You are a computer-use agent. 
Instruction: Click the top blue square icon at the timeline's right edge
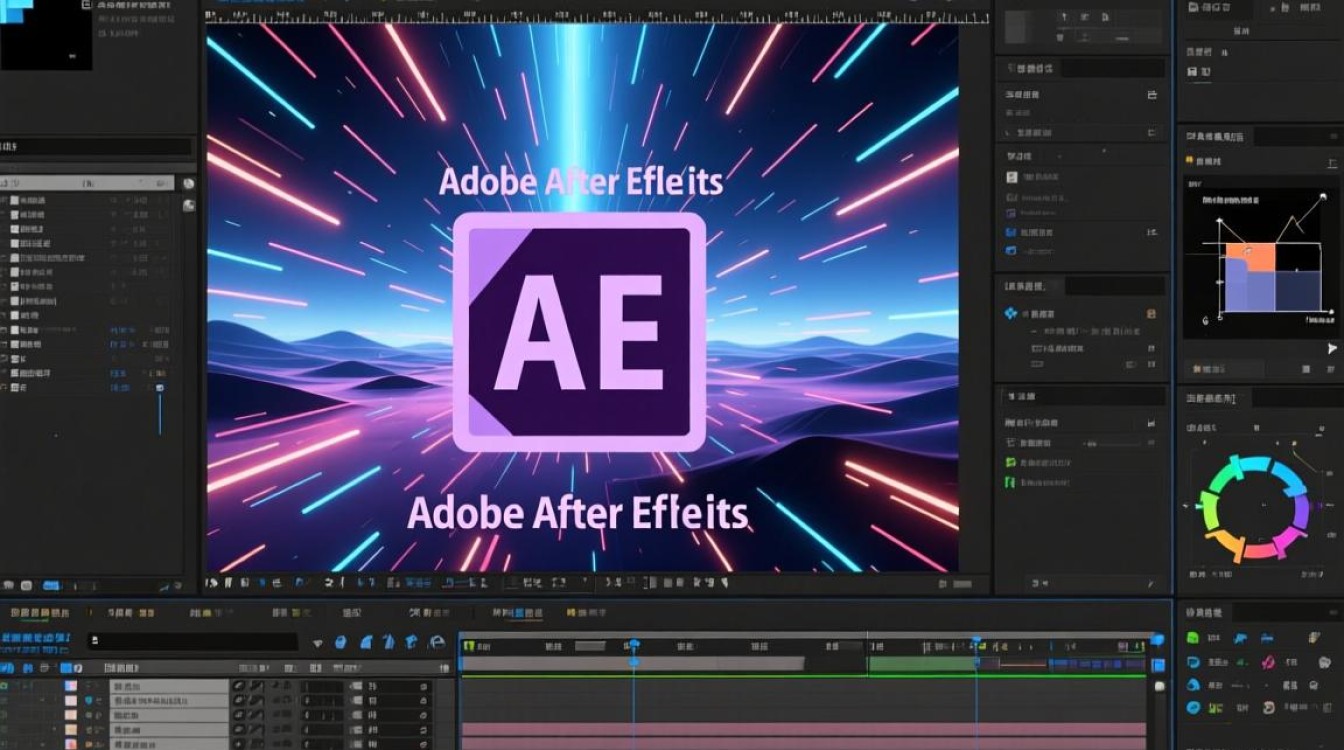click(x=1158, y=640)
